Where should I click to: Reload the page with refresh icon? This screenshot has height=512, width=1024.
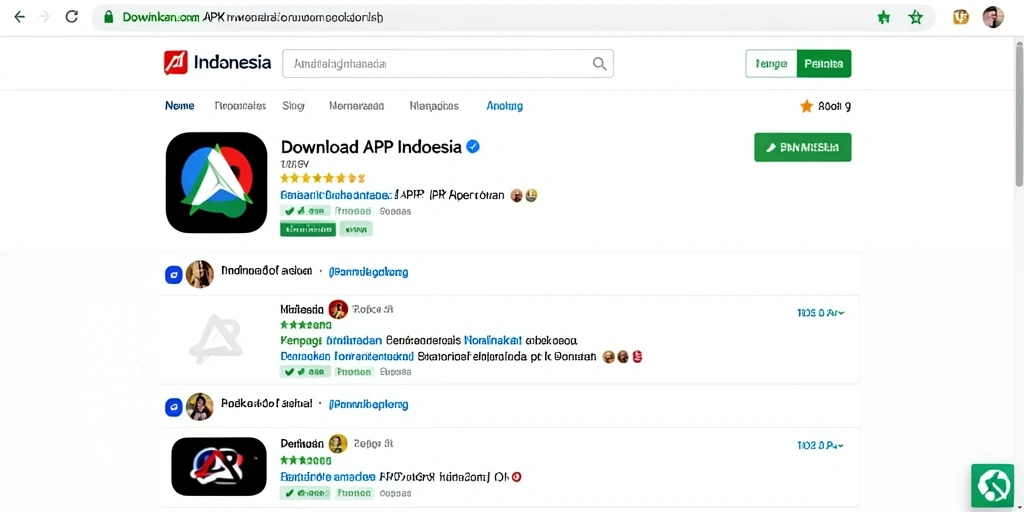pyautogui.click(x=72, y=17)
